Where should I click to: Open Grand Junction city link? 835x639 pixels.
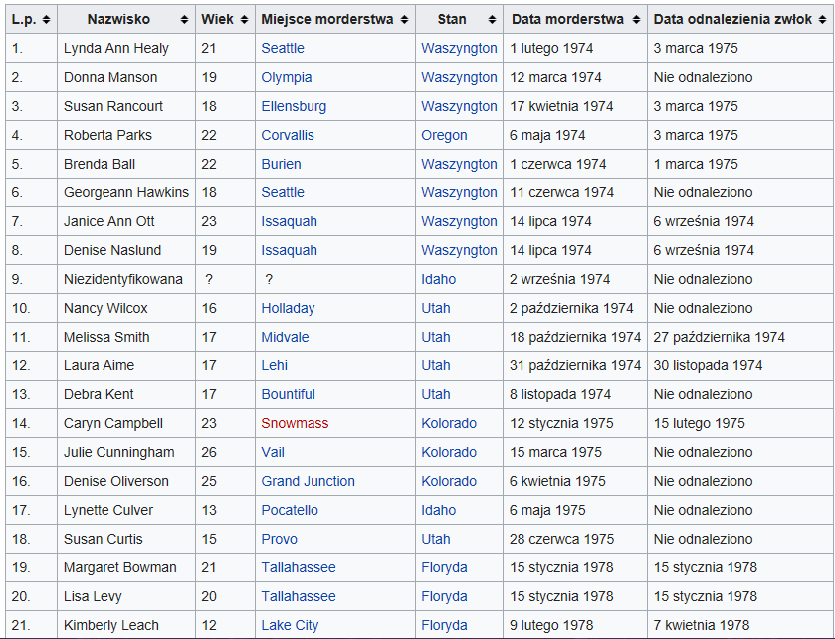pos(308,481)
